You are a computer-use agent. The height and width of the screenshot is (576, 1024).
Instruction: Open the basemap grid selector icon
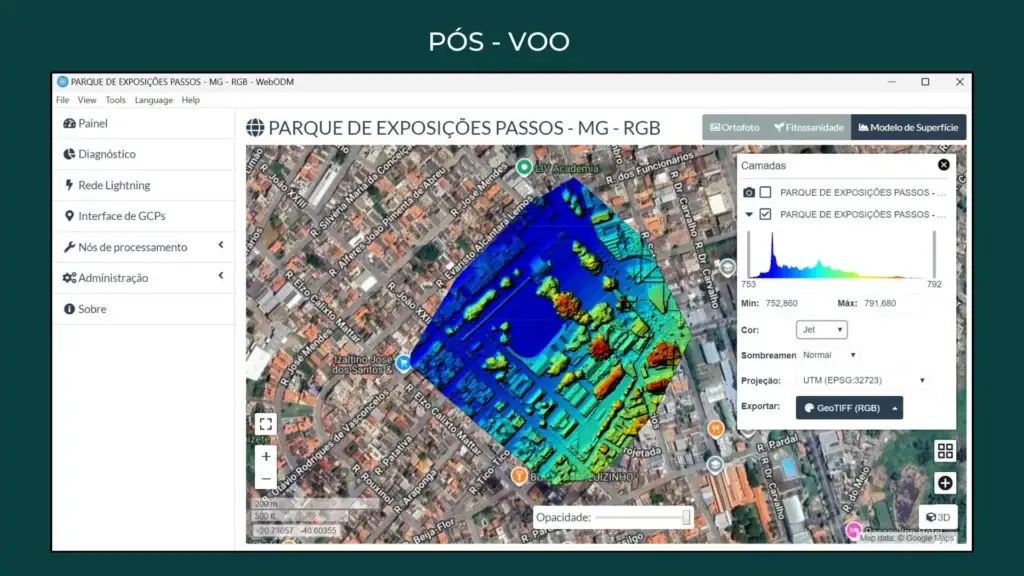945,451
